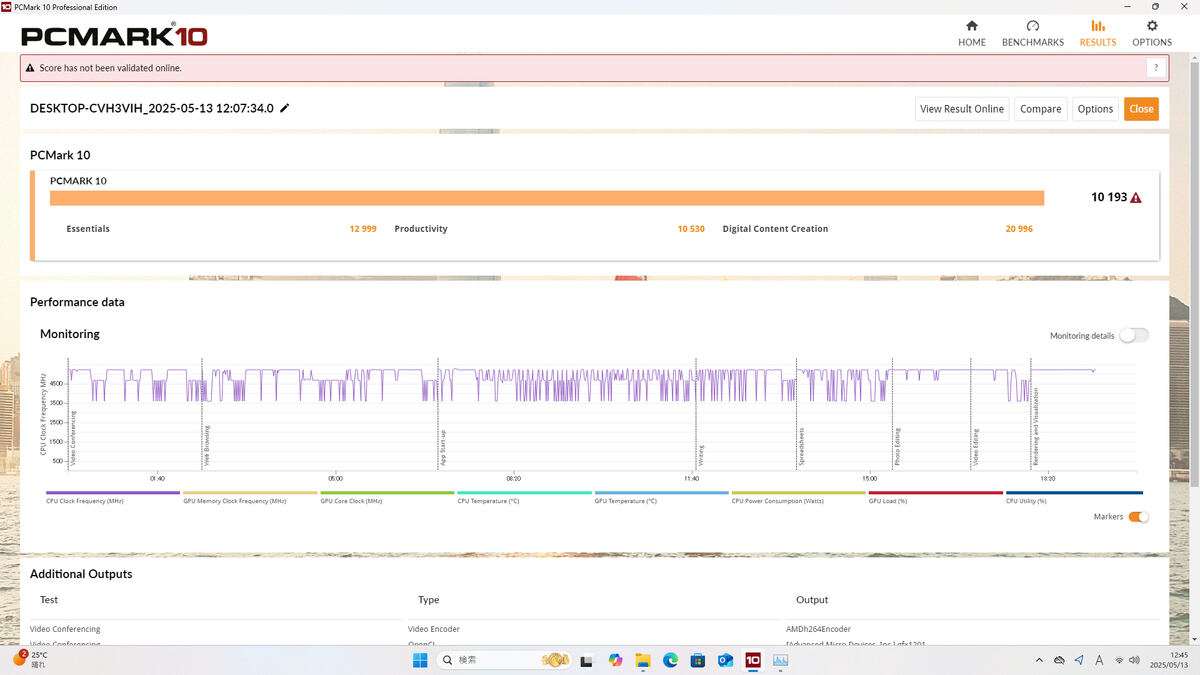
Task: Open the monitoring app taskbar icon
Action: click(x=780, y=660)
